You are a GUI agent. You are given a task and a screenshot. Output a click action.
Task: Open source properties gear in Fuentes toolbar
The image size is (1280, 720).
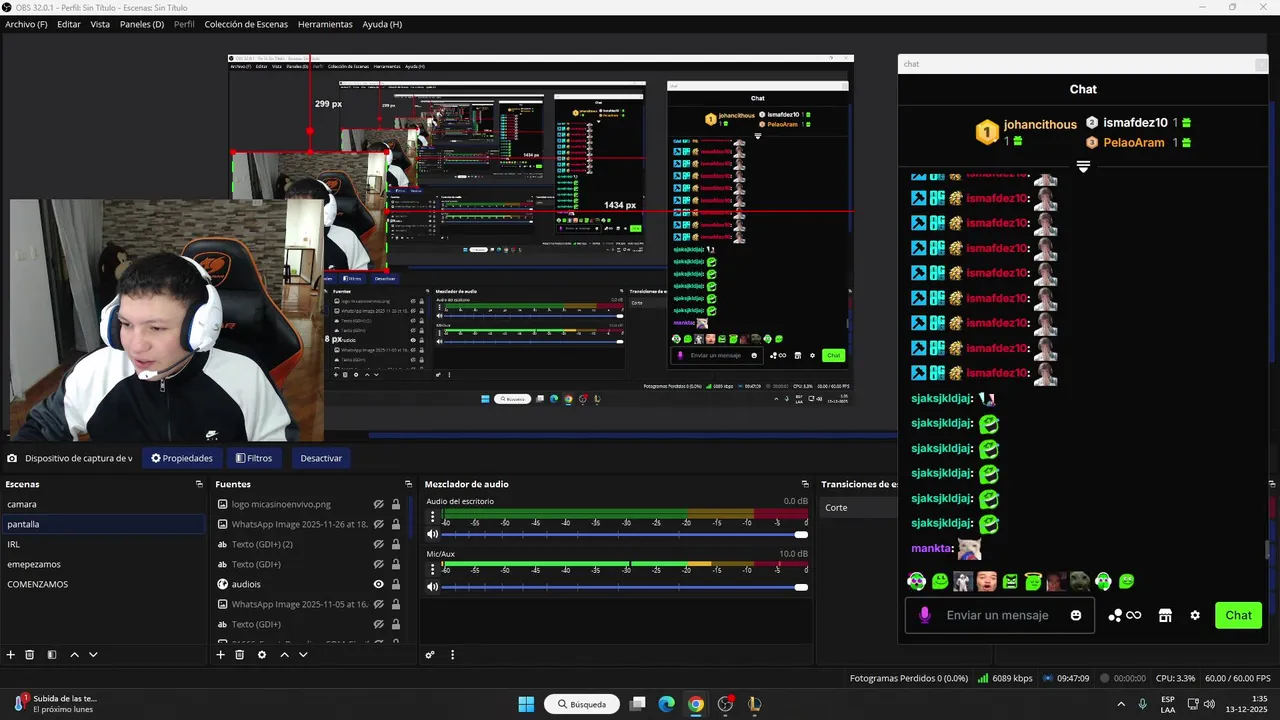262,655
